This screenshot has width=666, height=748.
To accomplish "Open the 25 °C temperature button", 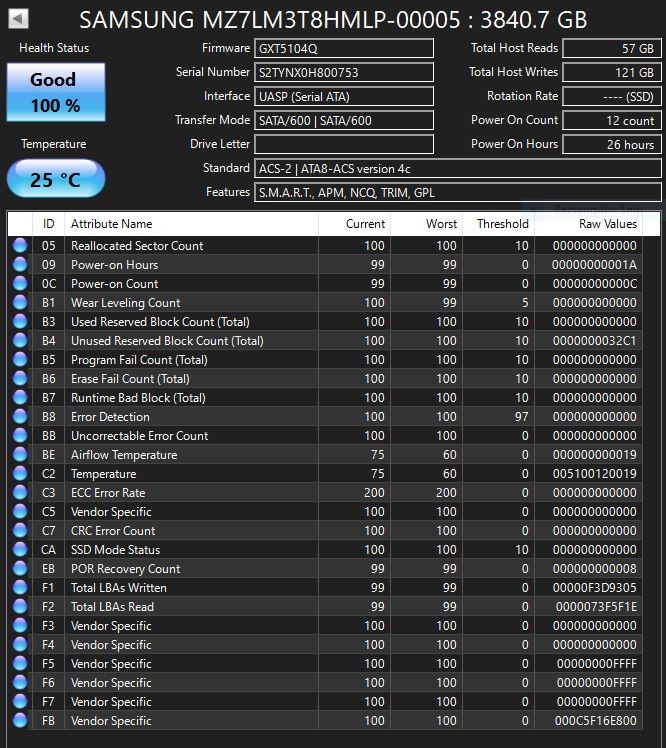I will click(x=56, y=179).
